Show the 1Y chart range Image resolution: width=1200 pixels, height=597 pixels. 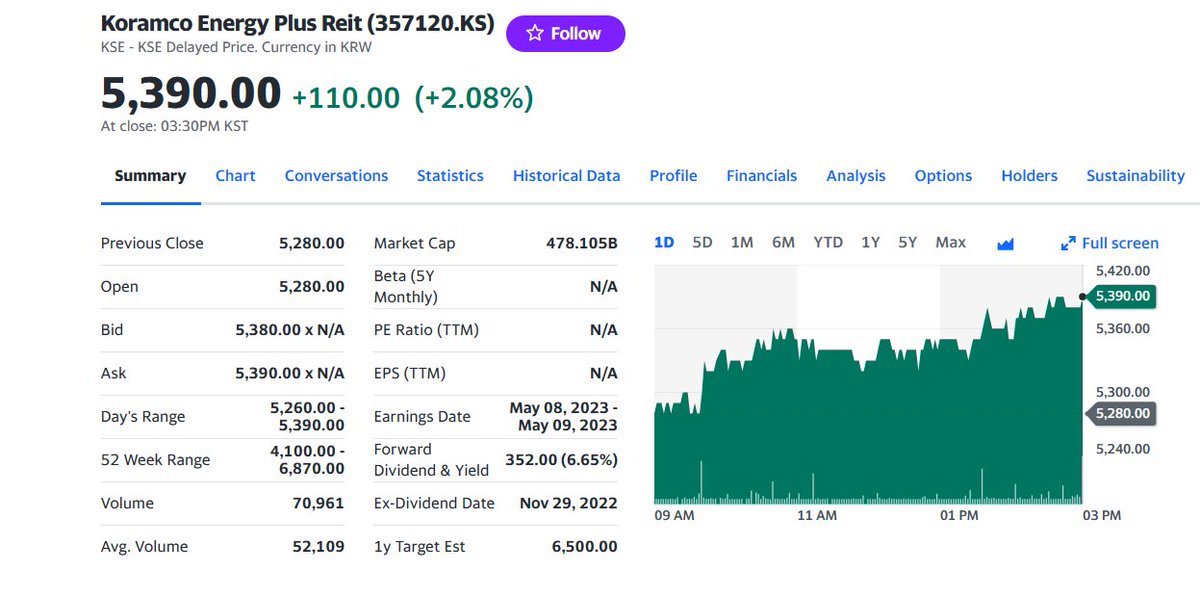click(870, 242)
